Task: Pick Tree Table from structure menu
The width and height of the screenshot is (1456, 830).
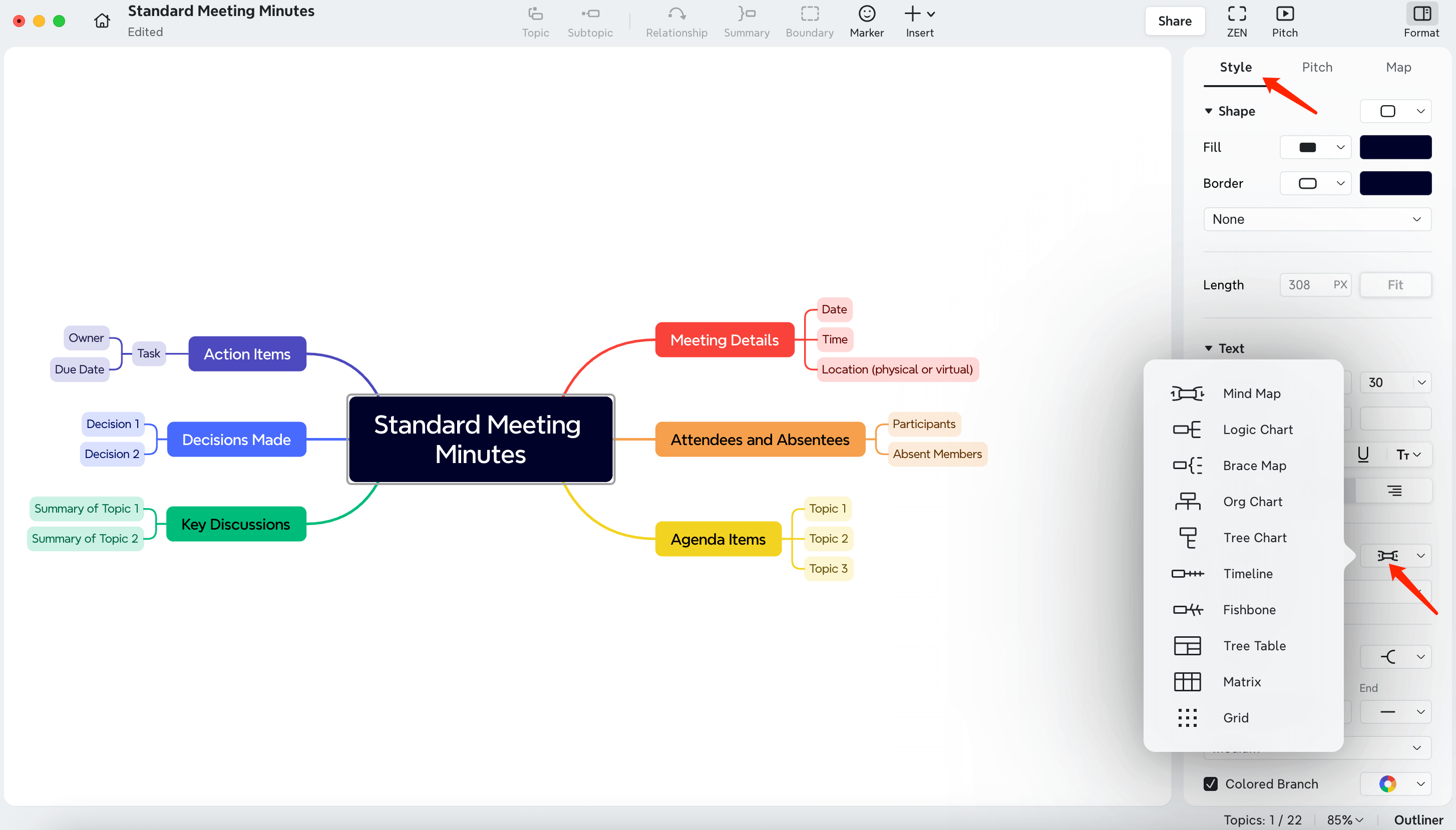Action: click(1254, 645)
